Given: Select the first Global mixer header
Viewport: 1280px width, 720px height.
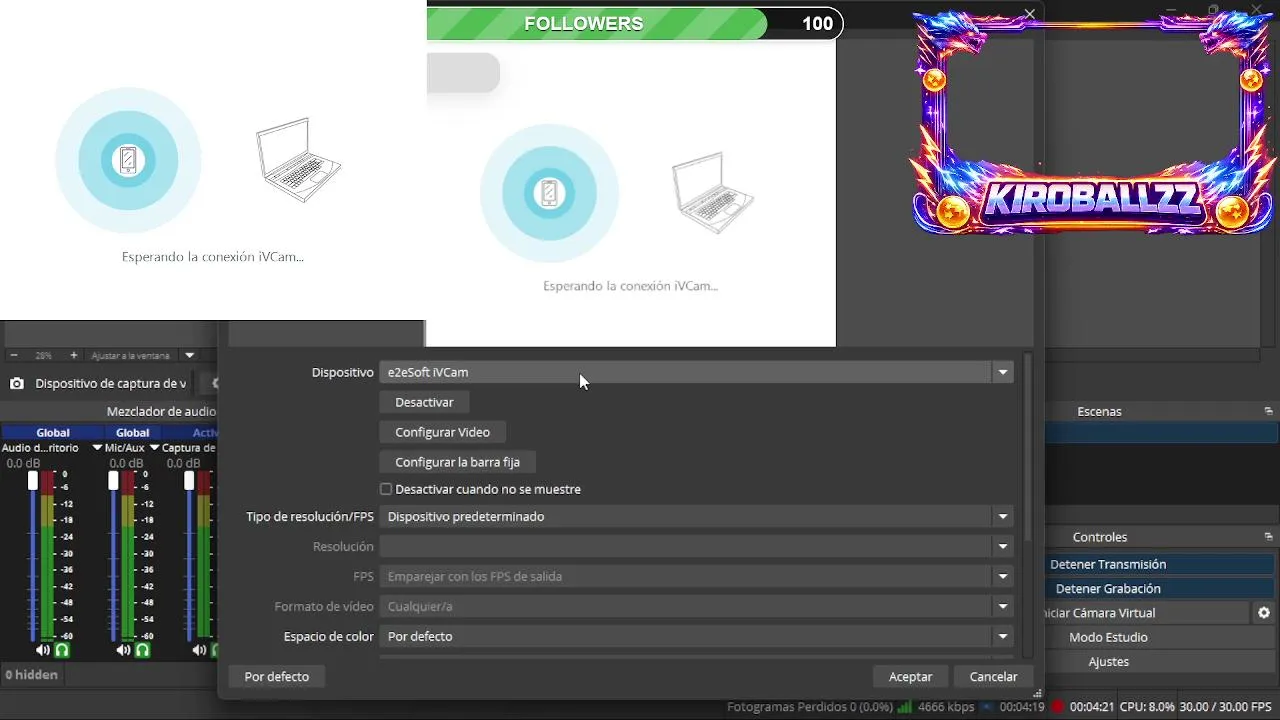Looking at the screenshot, I should click(x=53, y=433).
